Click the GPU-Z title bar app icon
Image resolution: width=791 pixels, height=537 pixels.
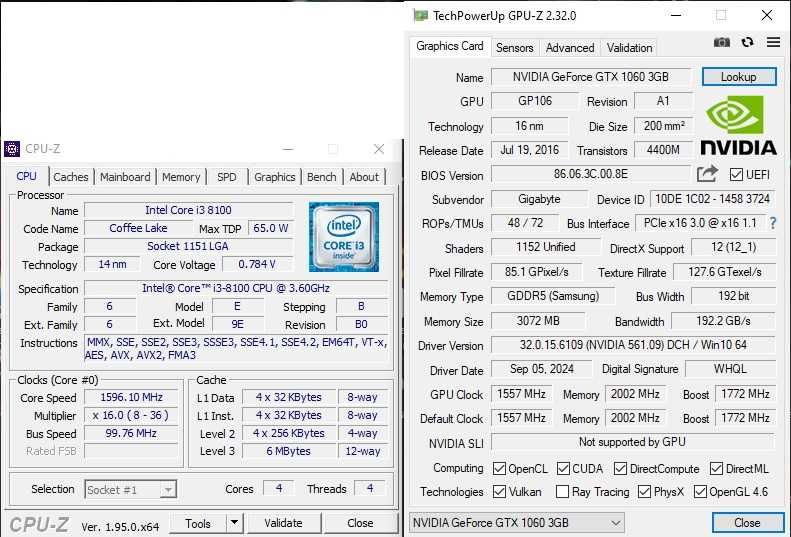tap(420, 16)
